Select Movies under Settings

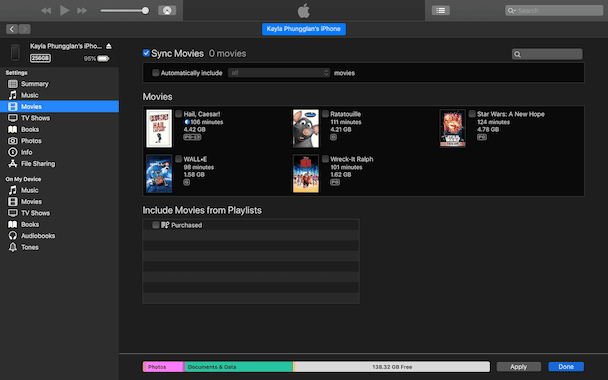pyautogui.click(x=59, y=106)
